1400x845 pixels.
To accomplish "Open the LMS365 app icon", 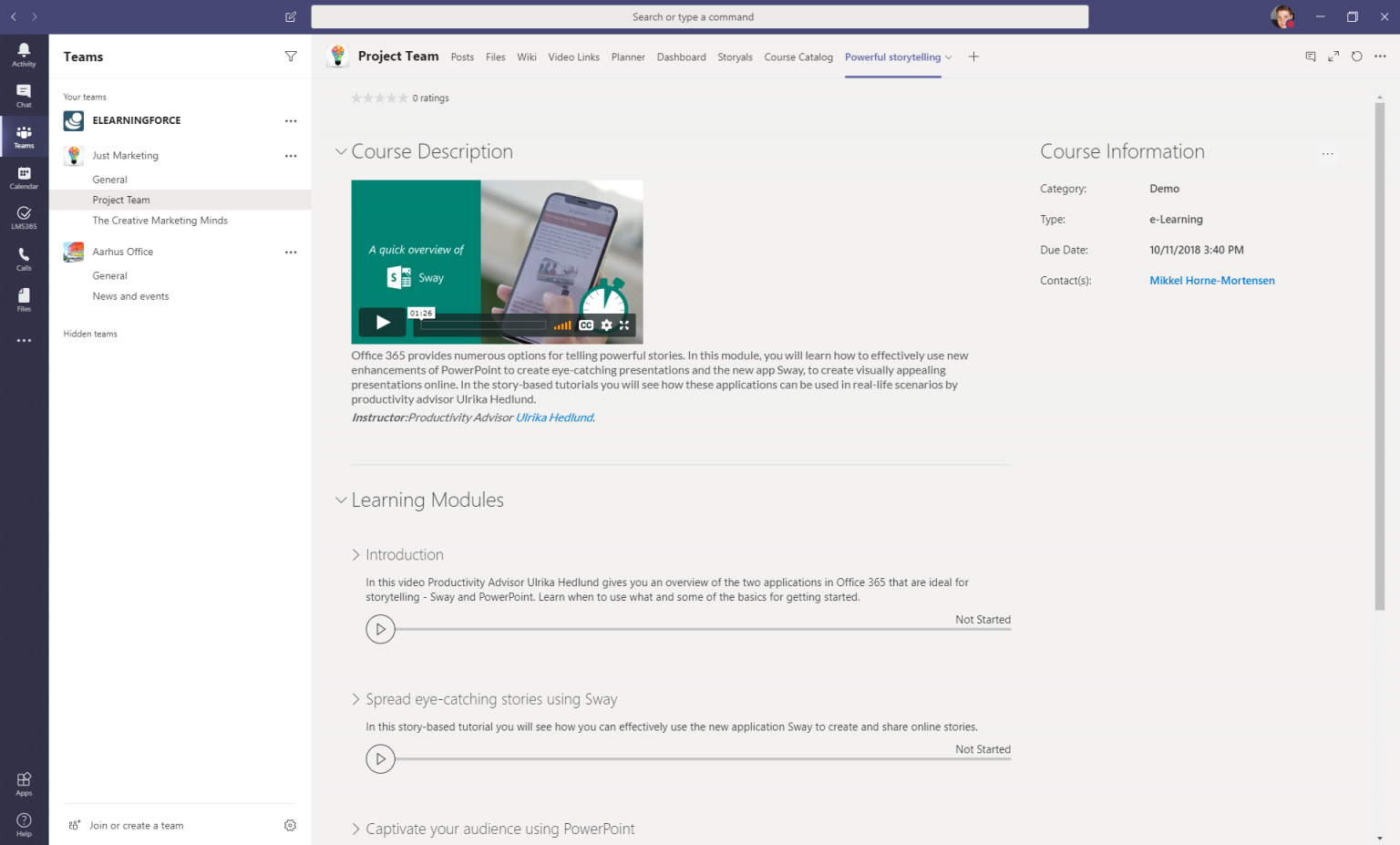I will pyautogui.click(x=24, y=218).
